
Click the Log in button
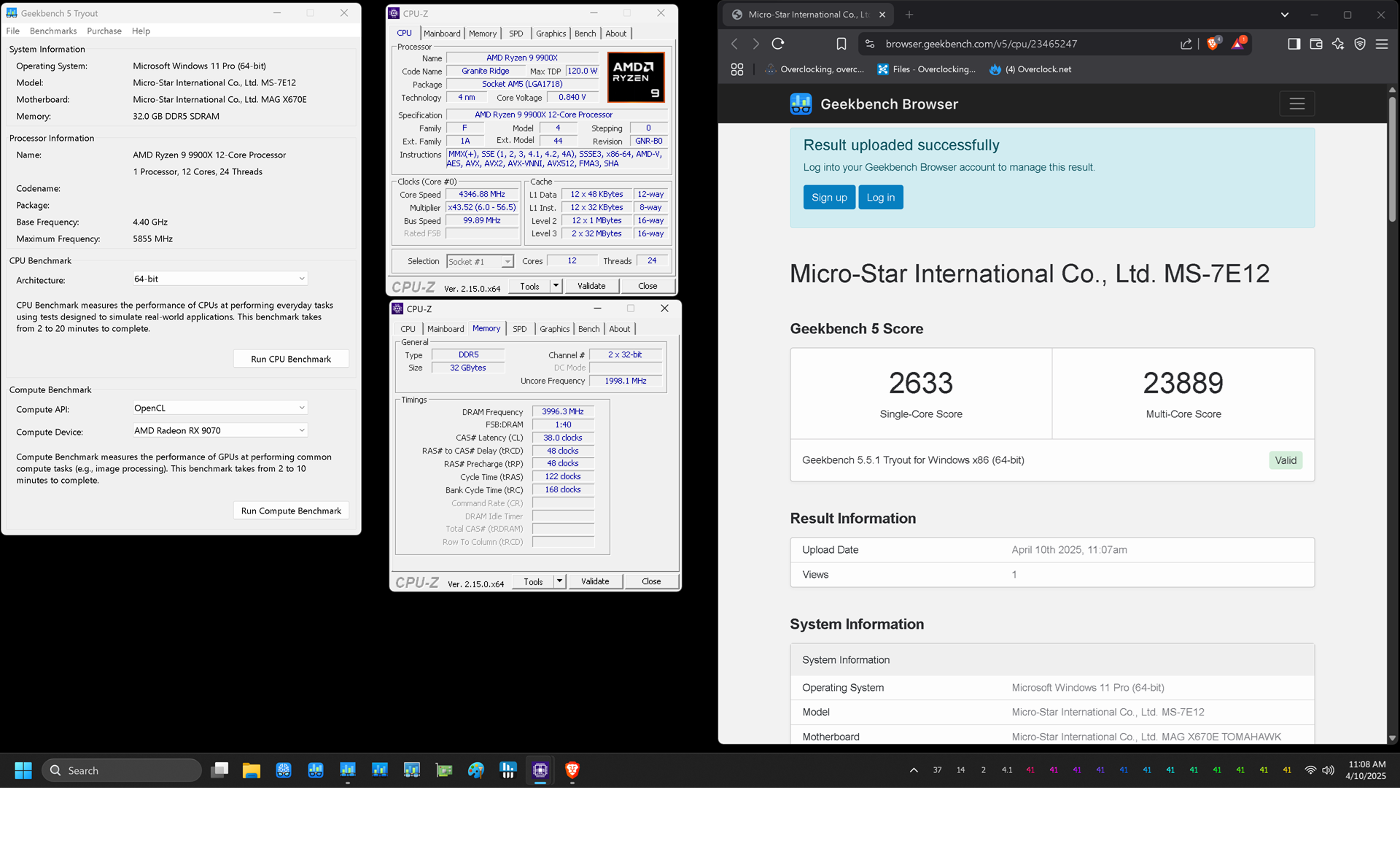pos(880,198)
